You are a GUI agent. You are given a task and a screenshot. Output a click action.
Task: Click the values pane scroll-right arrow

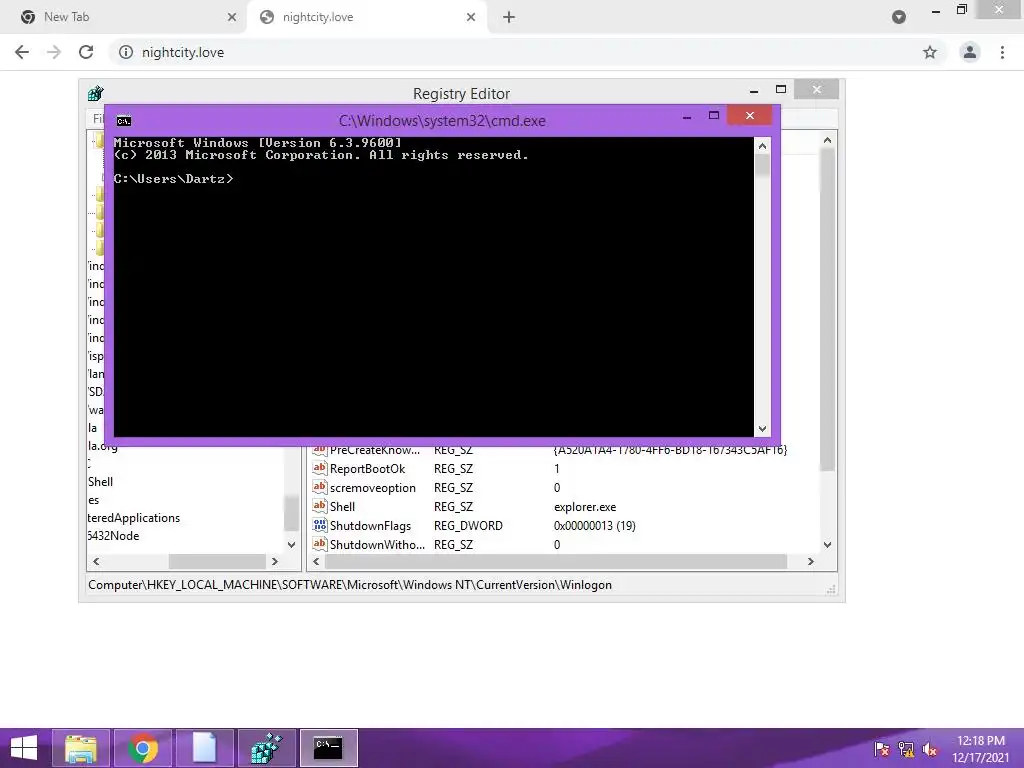coord(811,562)
